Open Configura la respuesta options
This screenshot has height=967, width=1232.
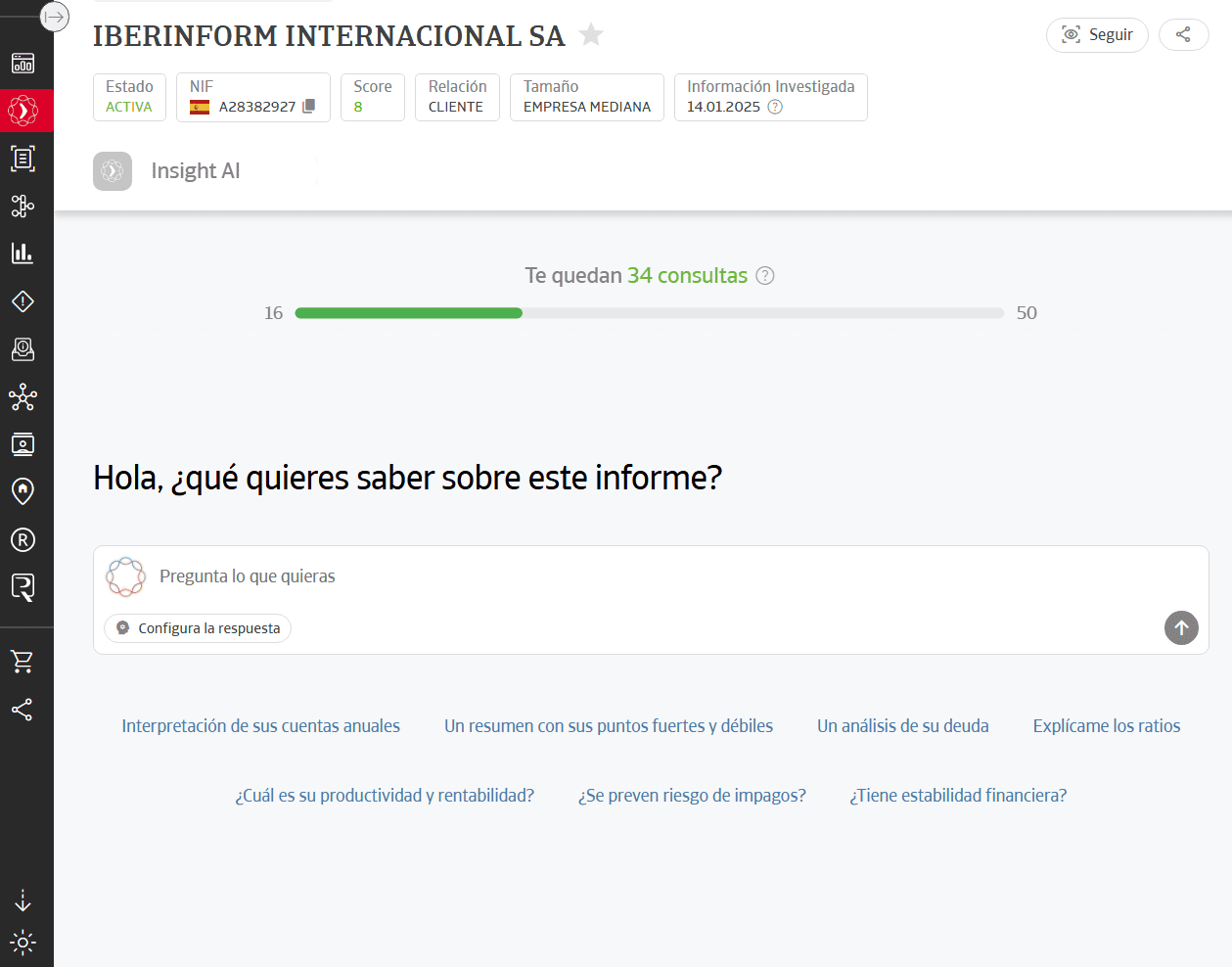coord(197,629)
